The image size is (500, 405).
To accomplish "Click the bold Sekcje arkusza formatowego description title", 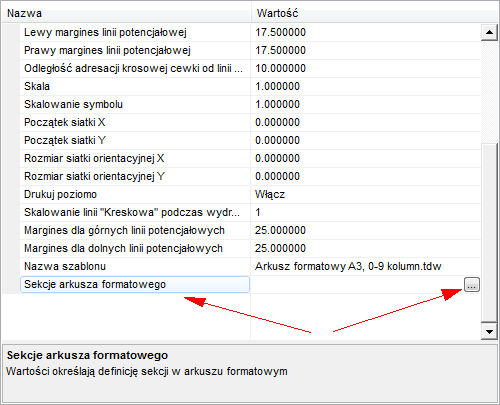I will 87,355.
